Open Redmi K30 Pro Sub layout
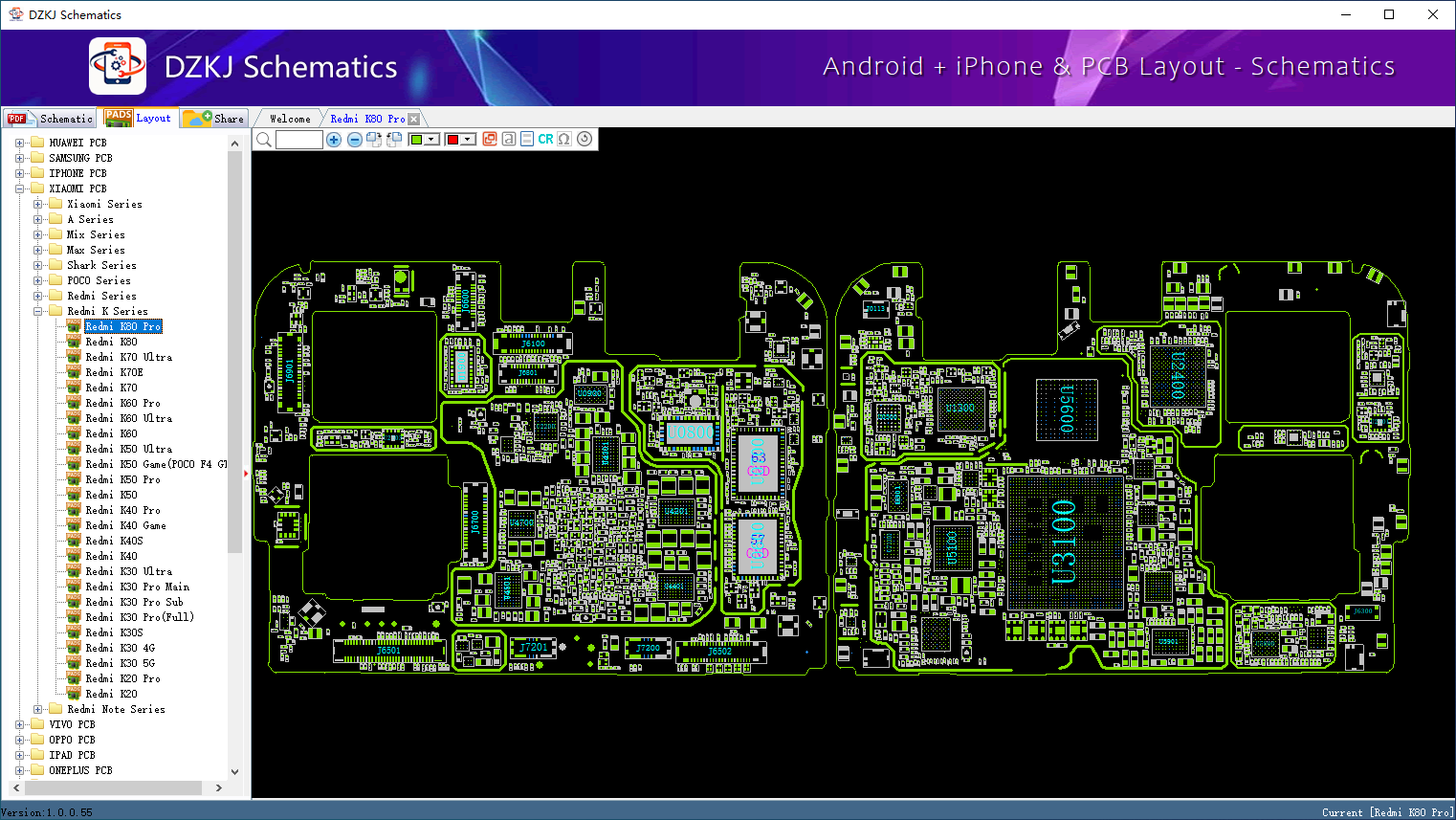Screen dimensions: 1456x820 (134, 602)
